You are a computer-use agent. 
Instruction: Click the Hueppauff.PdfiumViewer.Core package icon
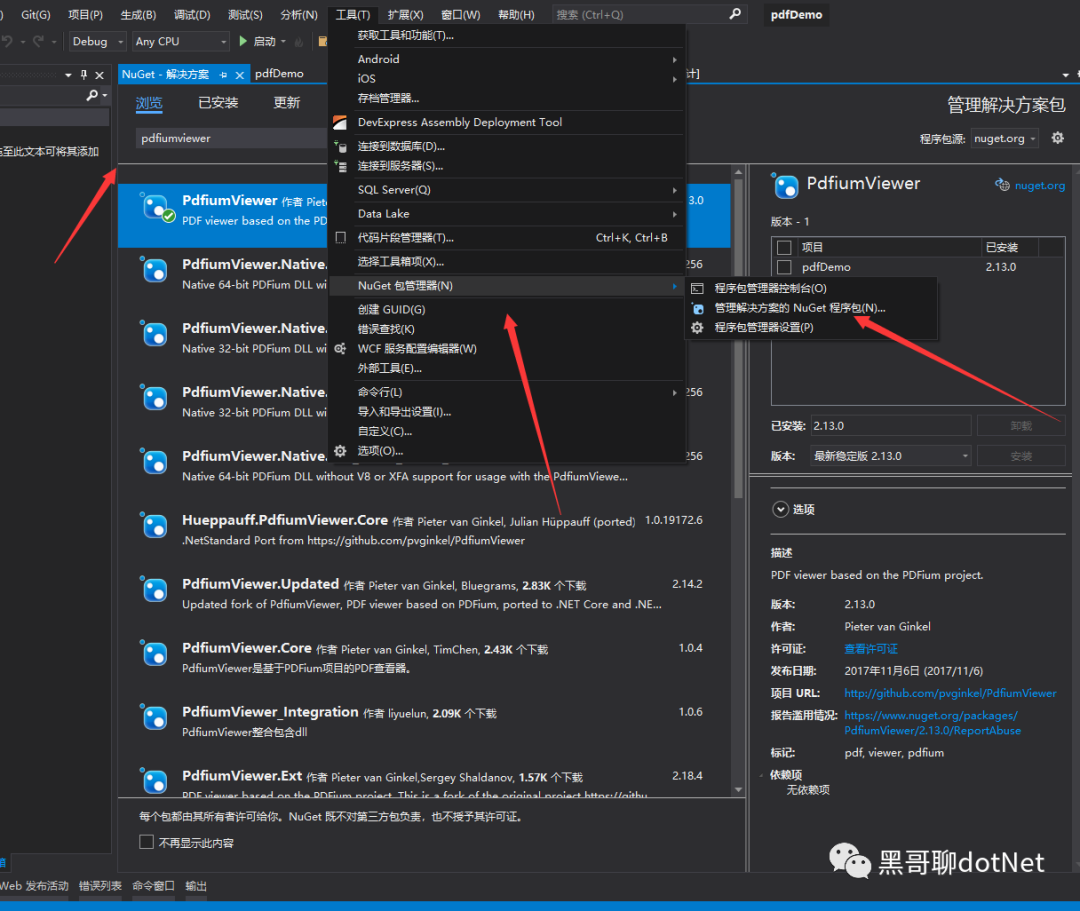point(154,527)
